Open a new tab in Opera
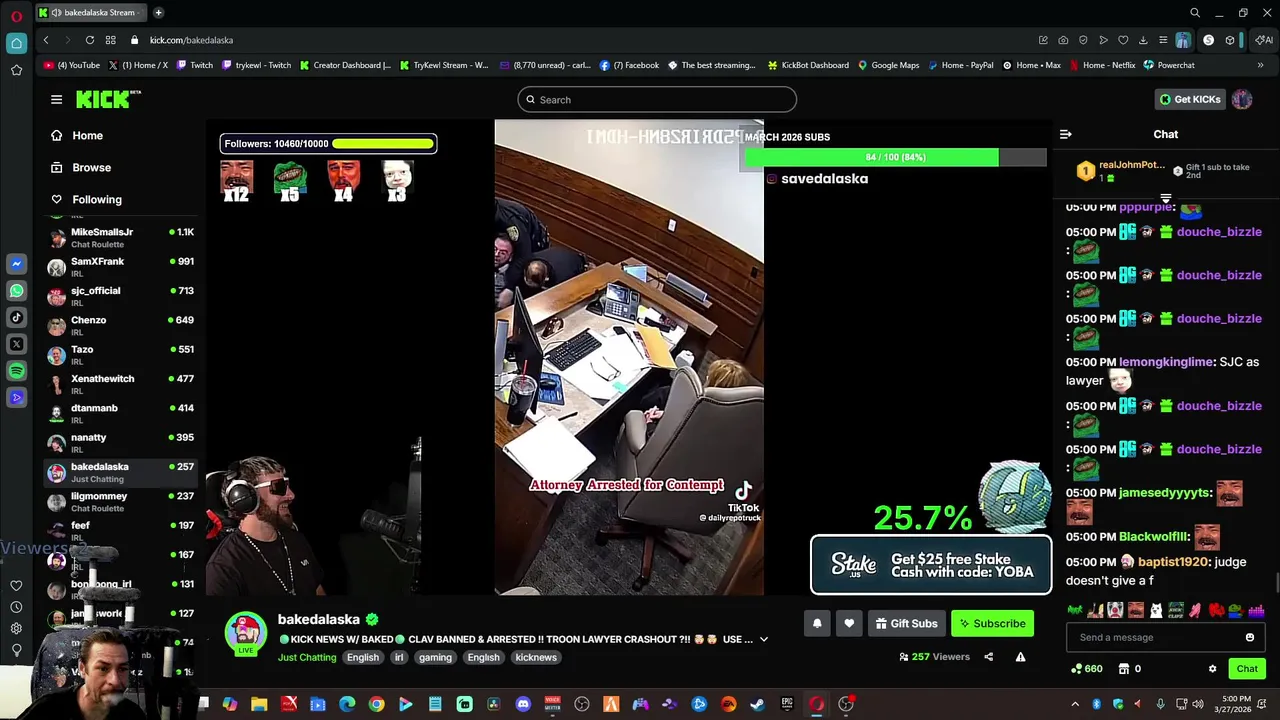 point(159,12)
